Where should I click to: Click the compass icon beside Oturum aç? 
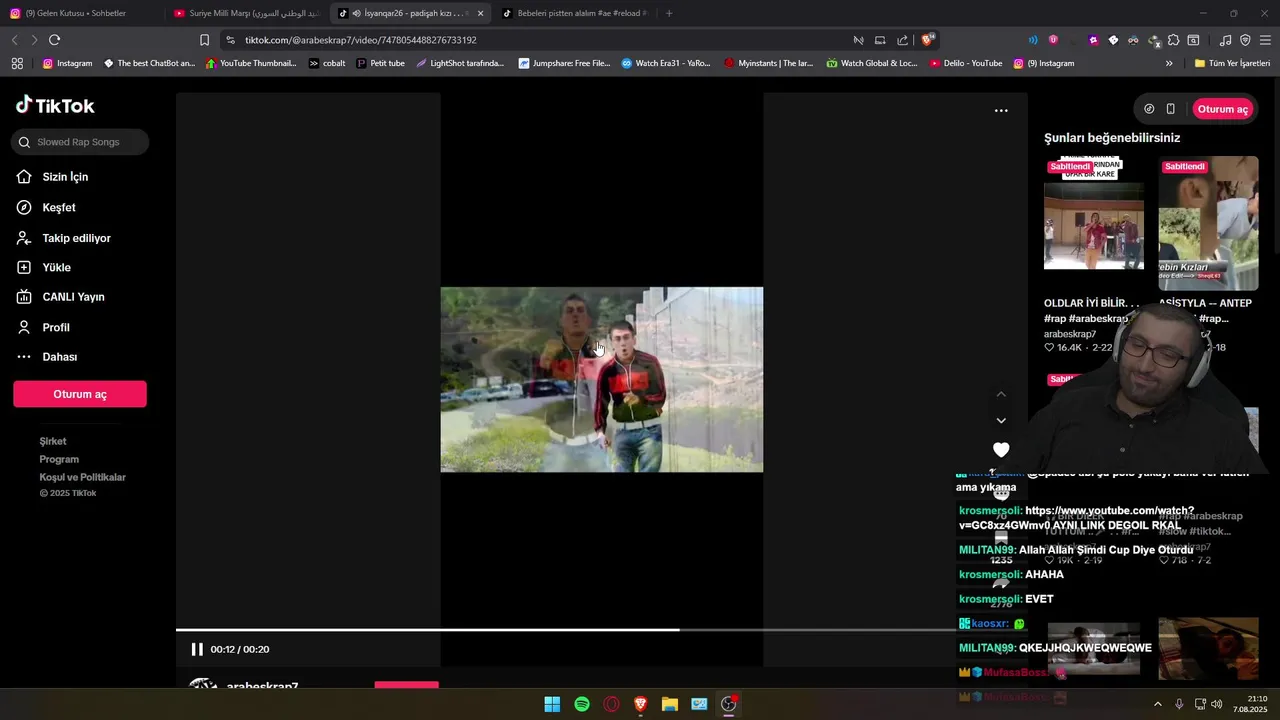[1149, 109]
